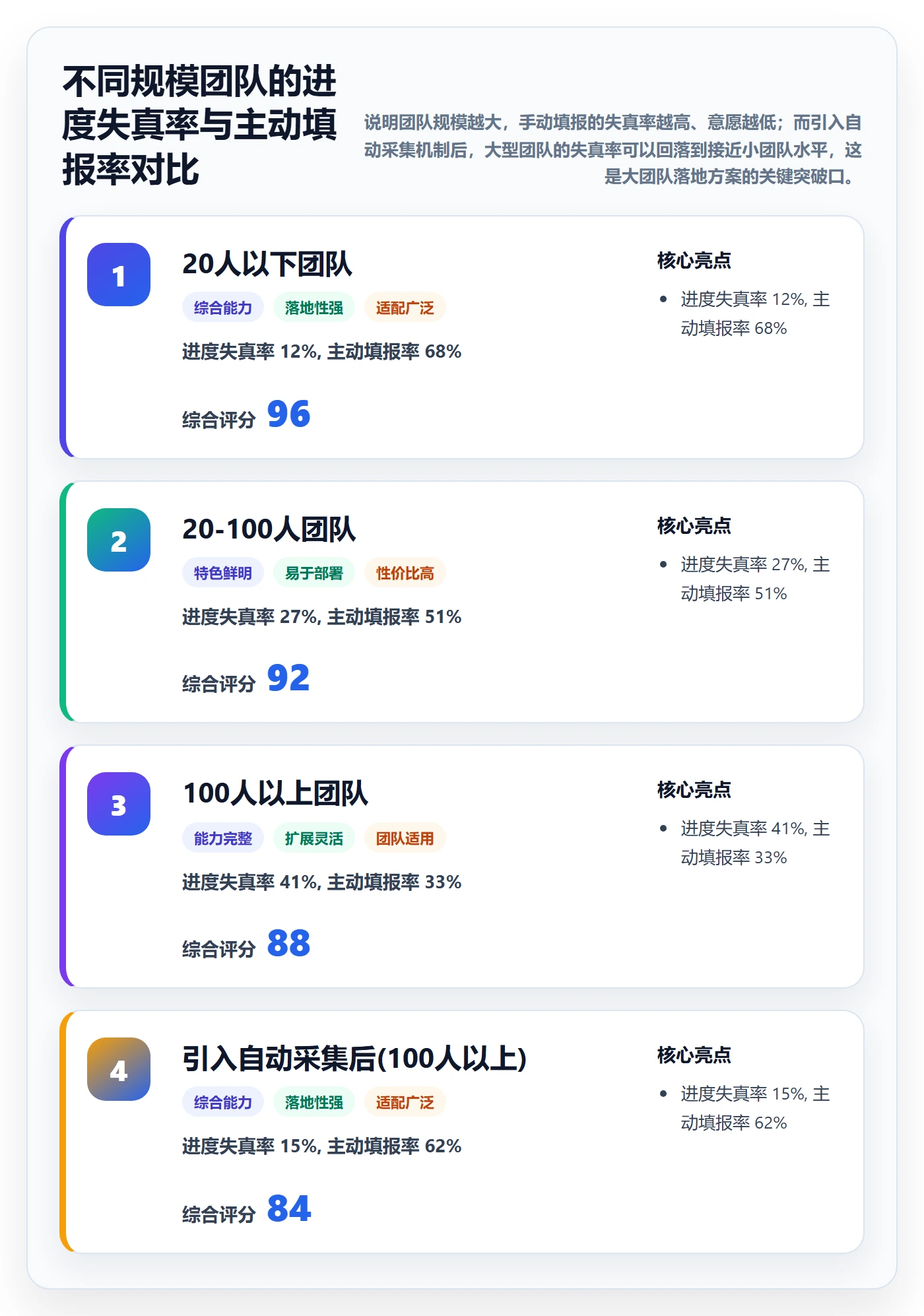Image resolution: width=924 pixels, height=1316 pixels.
Task: Select the 引入自动采集后(100人以上) title
Action: coord(354,1059)
